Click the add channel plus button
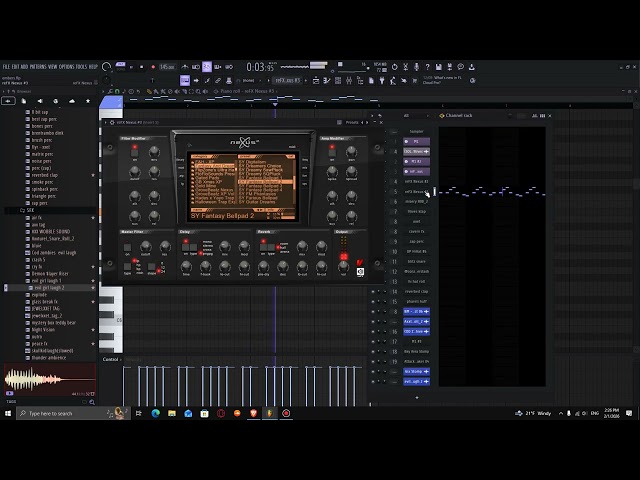This screenshot has height=480, width=640. tap(417, 397)
